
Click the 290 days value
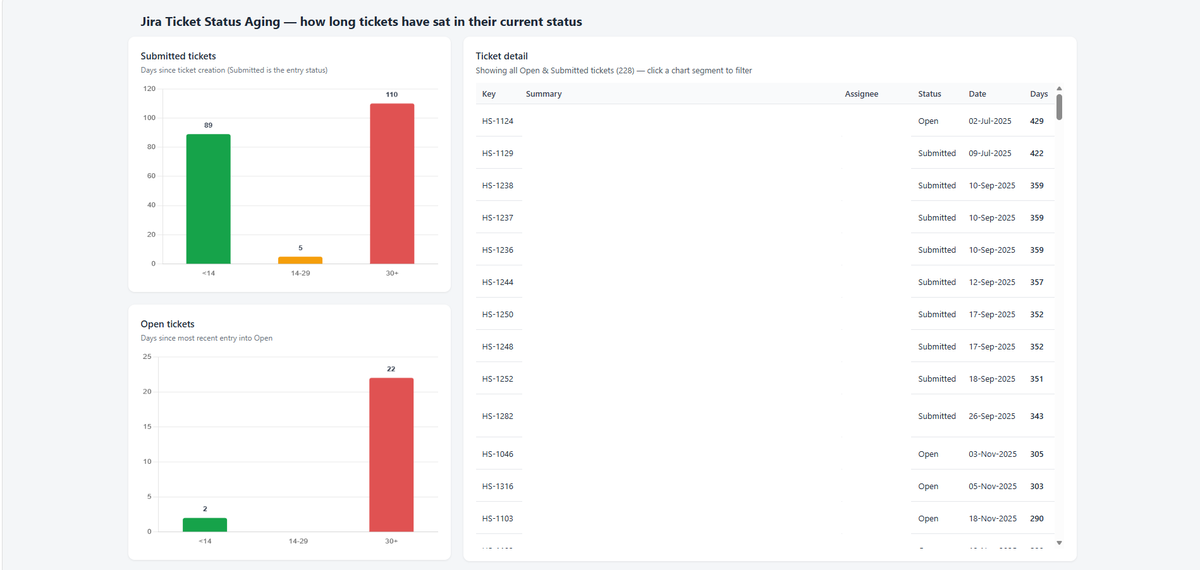pos(1037,519)
